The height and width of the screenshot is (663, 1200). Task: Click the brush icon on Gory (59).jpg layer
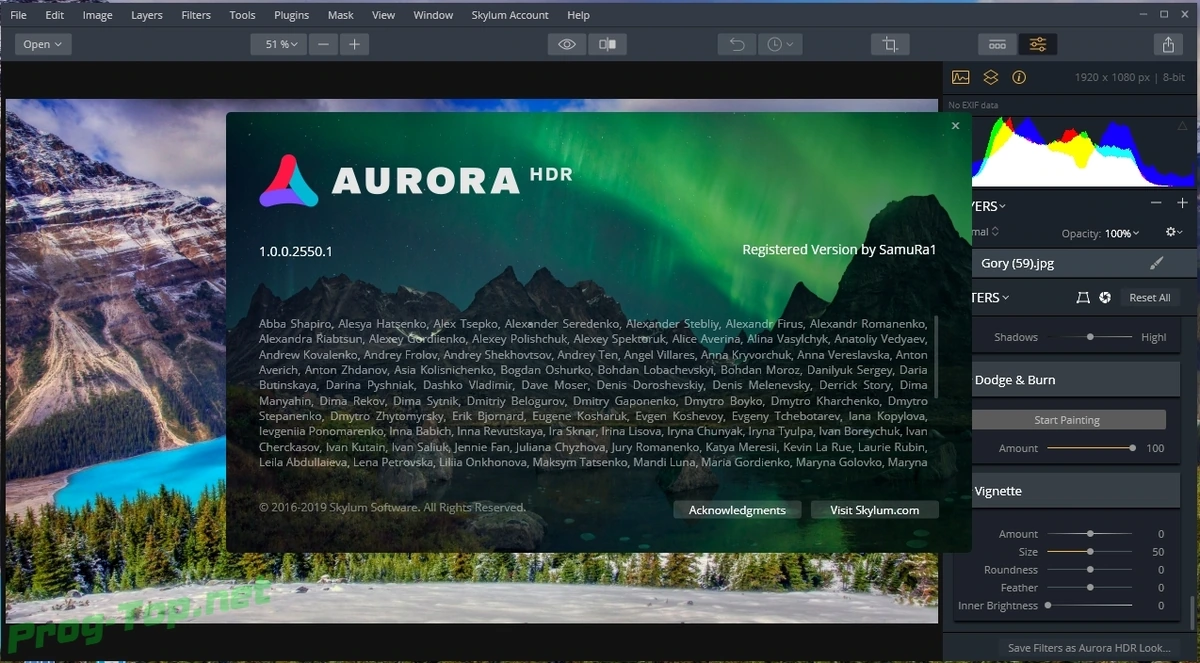point(1157,263)
